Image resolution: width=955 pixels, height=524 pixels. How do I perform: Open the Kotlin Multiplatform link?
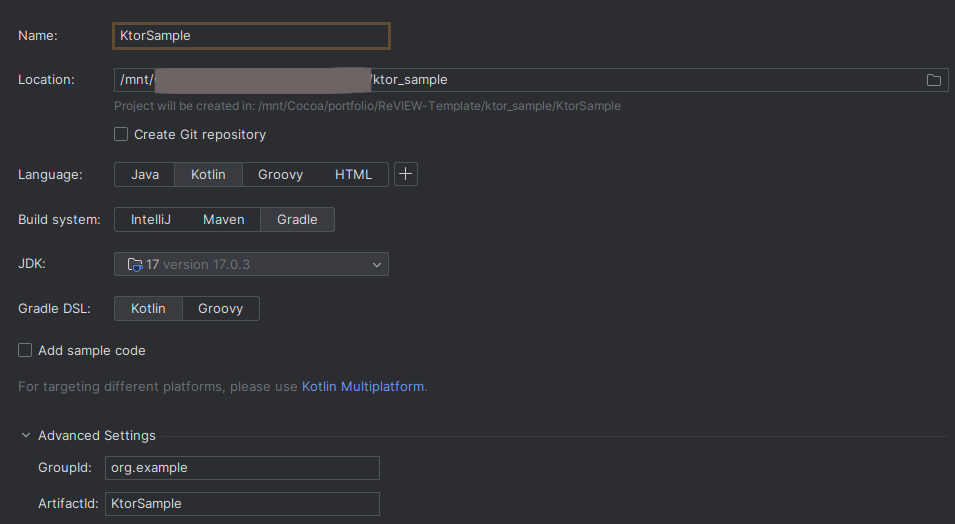click(x=362, y=386)
